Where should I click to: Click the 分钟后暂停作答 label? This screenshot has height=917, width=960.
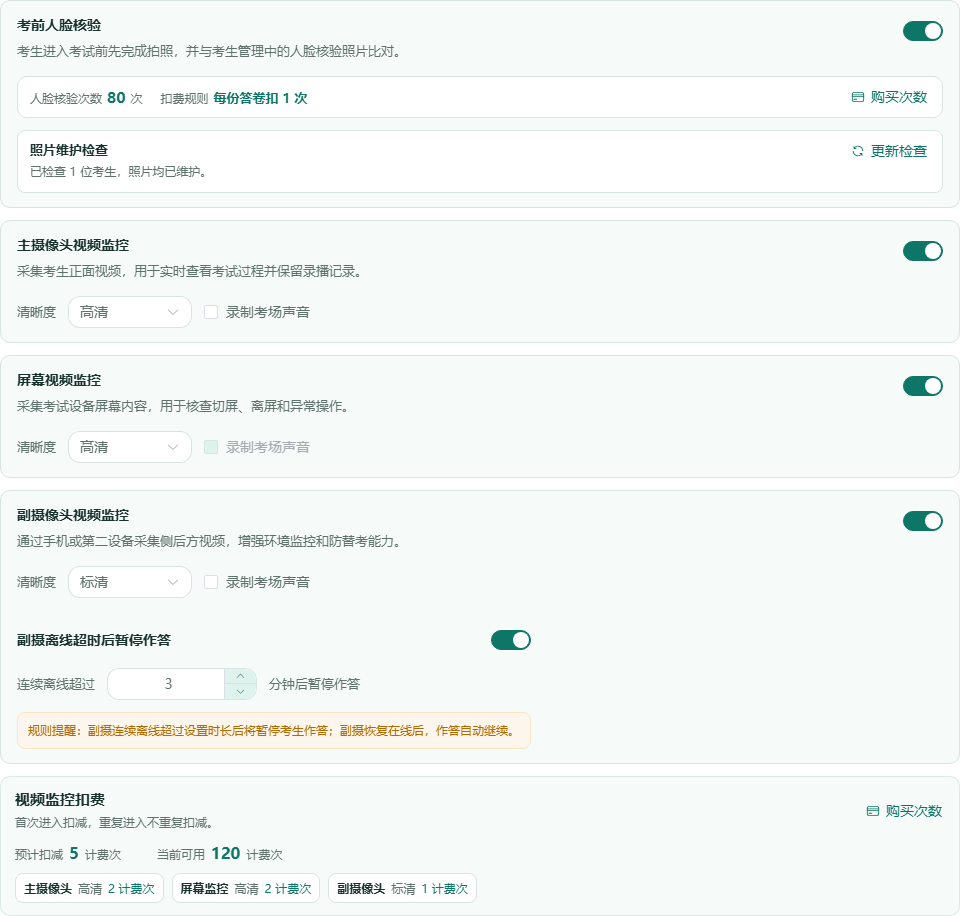pos(315,684)
